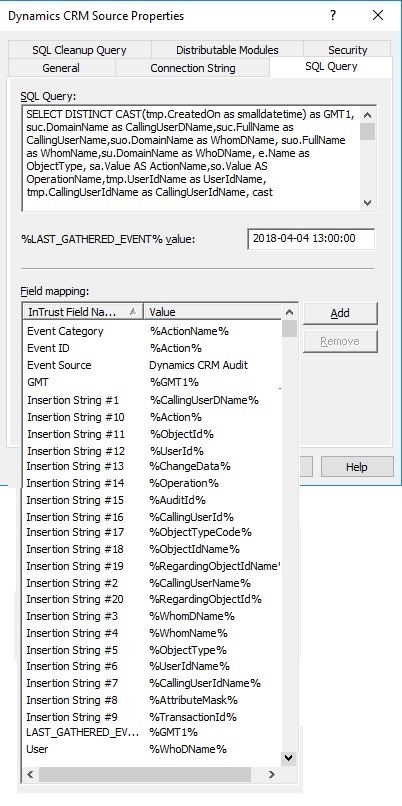Image resolution: width=402 pixels, height=806 pixels.
Task: Select the Insertion String #20 row
Action: tap(153, 599)
